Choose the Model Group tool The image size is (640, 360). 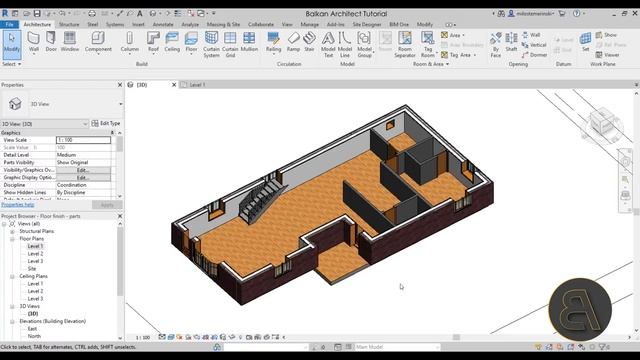pyautogui.click(x=364, y=44)
